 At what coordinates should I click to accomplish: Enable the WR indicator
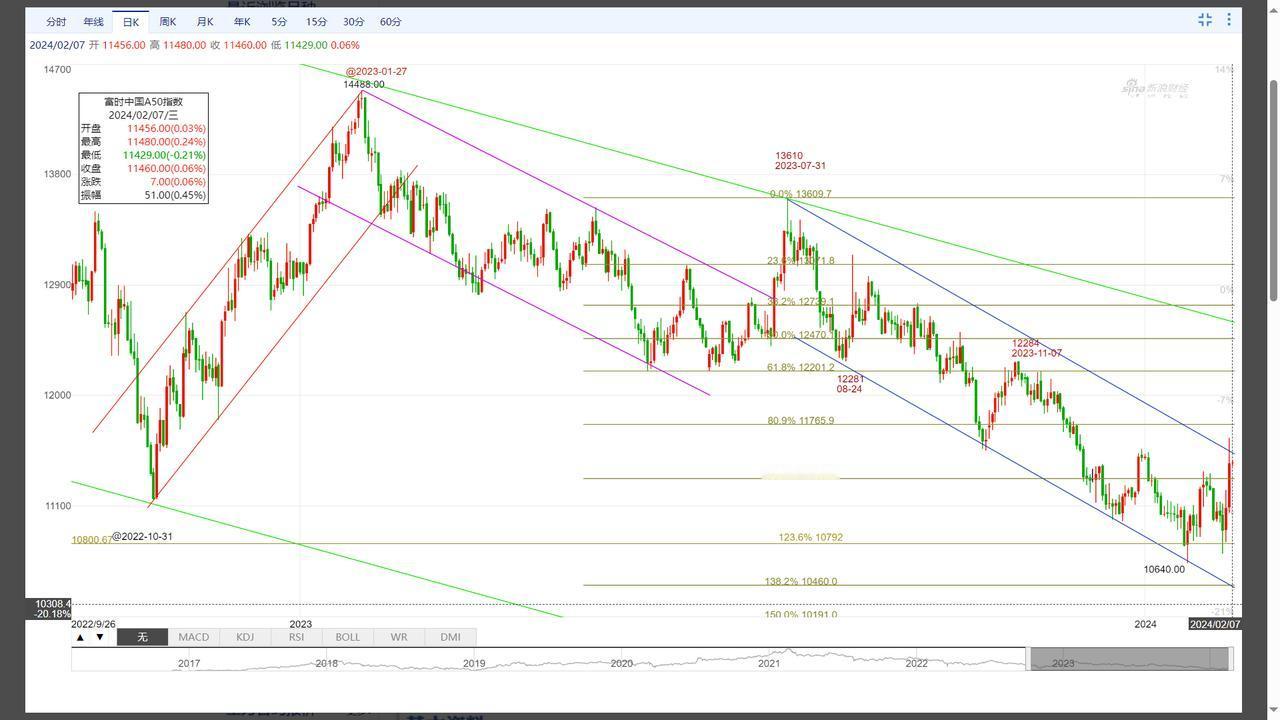[399, 637]
